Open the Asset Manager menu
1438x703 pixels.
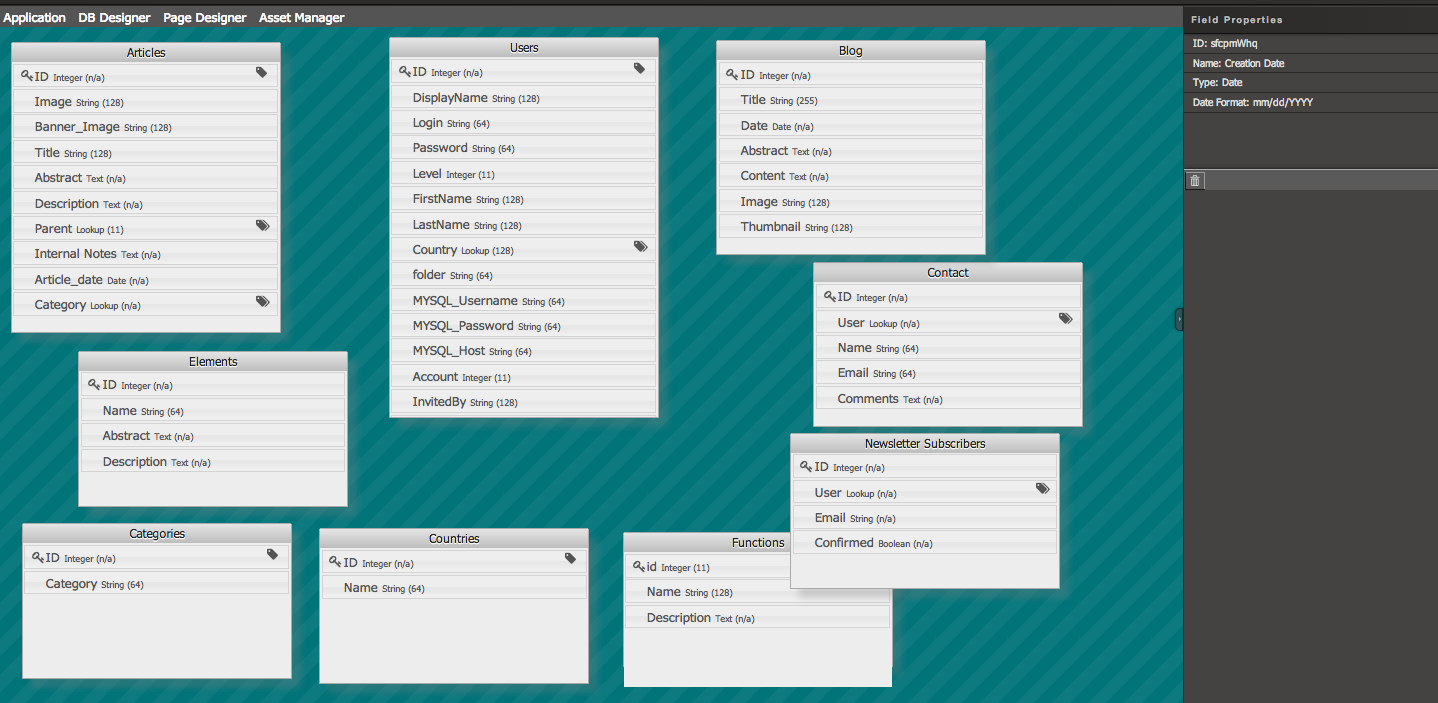pos(302,18)
